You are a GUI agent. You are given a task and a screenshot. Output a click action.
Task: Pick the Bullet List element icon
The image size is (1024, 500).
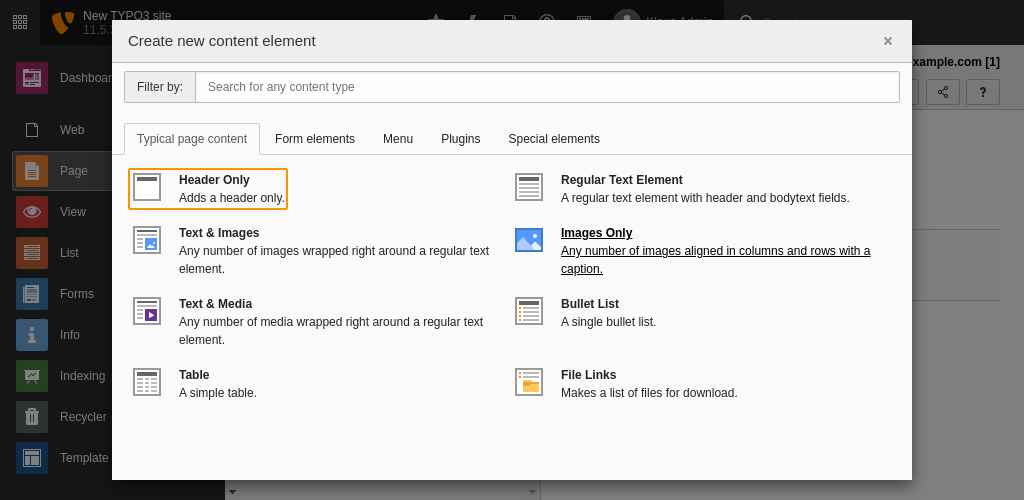529,311
